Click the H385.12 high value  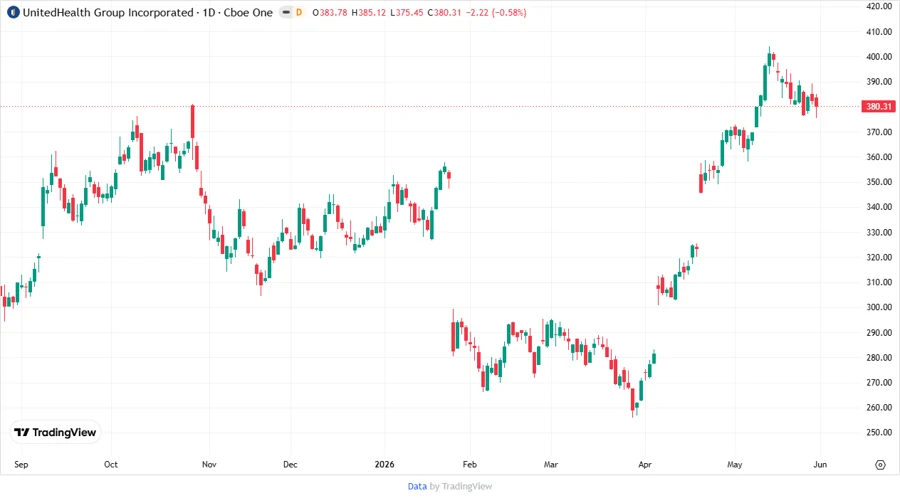pyautogui.click(x=368, y=13)
